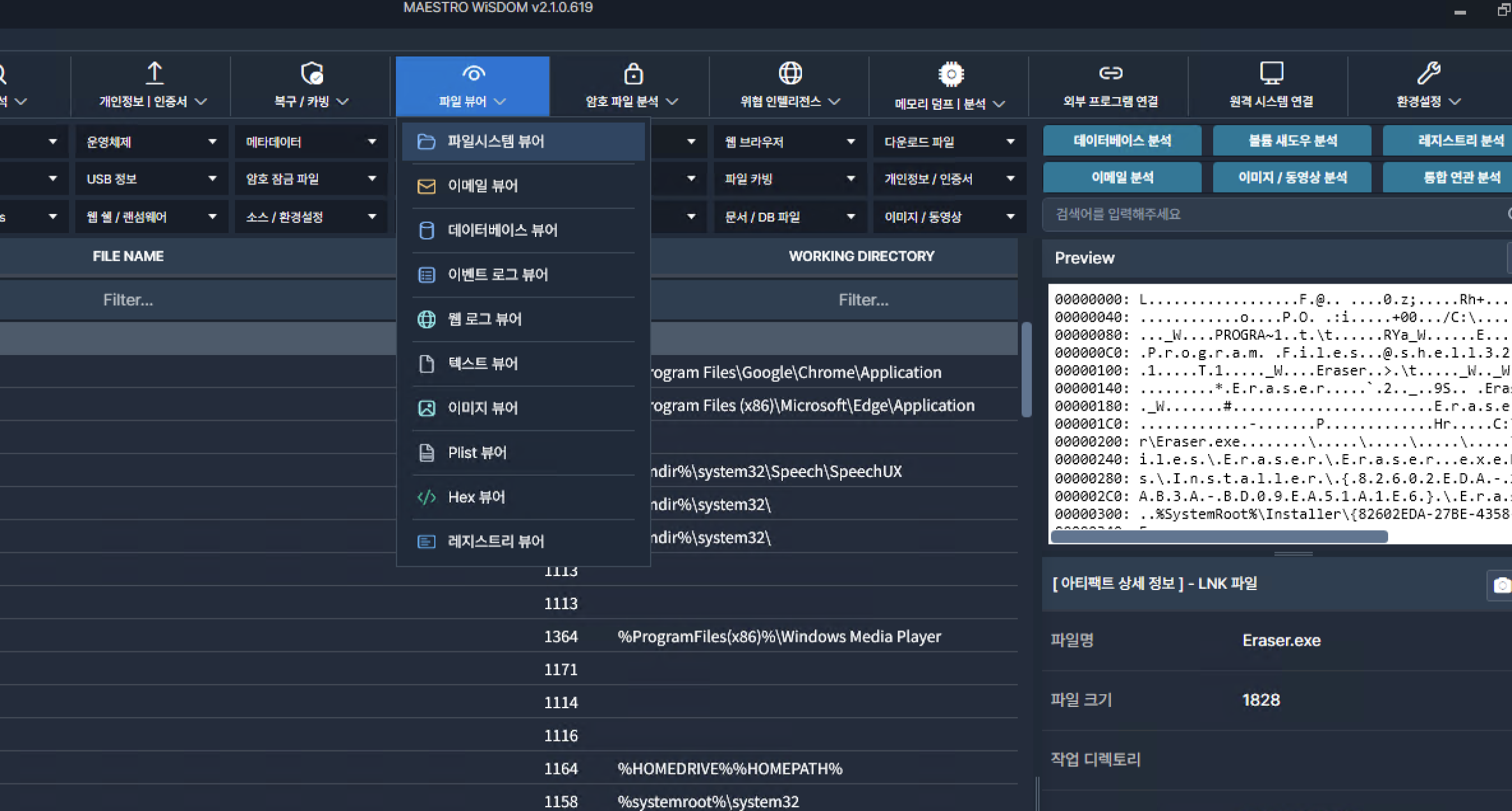This screenshot has width=1512, height=811.
Task: Click the document icon beside 텍스트 뷰어
Action: click(x=427, y=364)
